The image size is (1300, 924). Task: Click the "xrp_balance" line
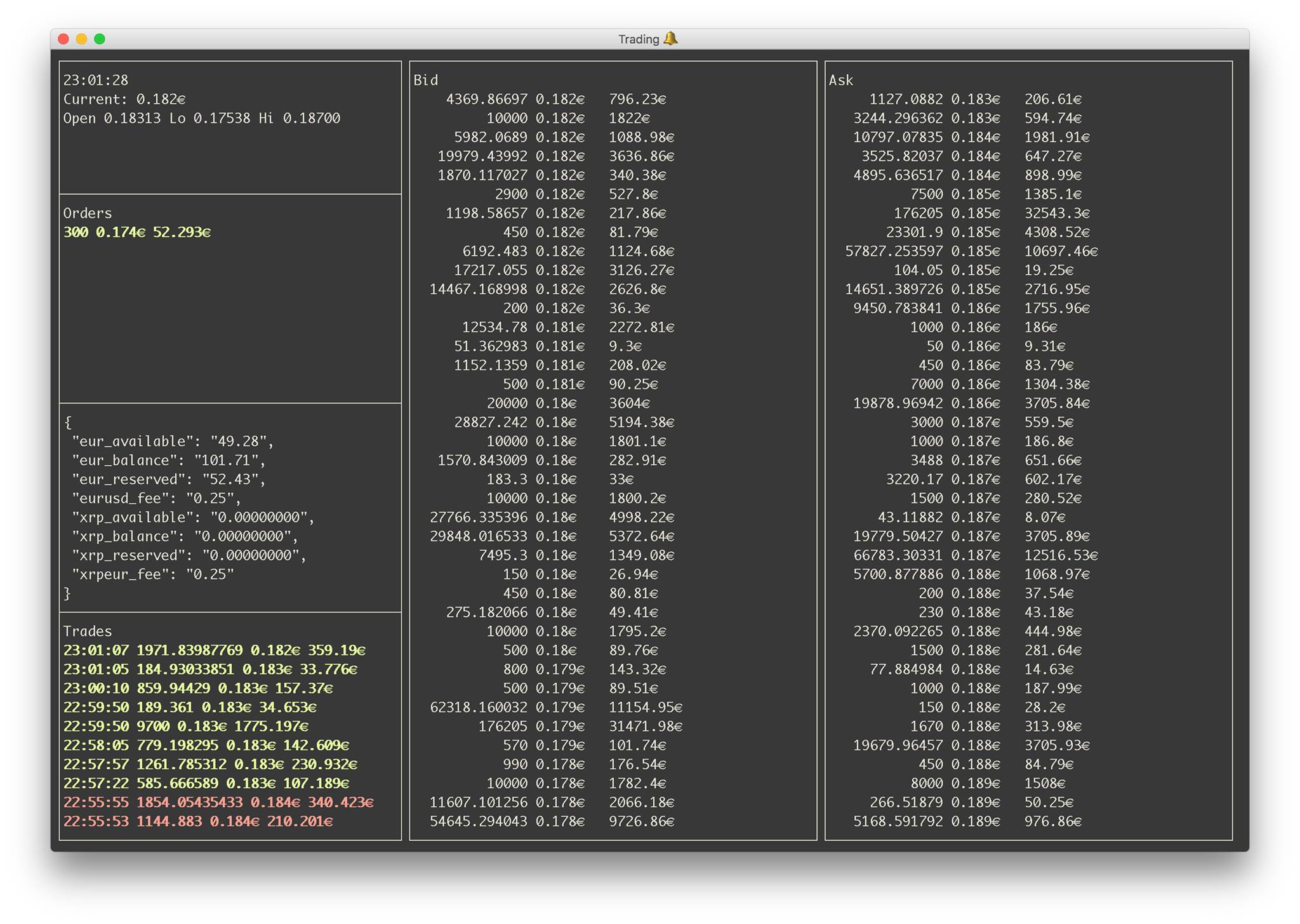click(185, 536)
